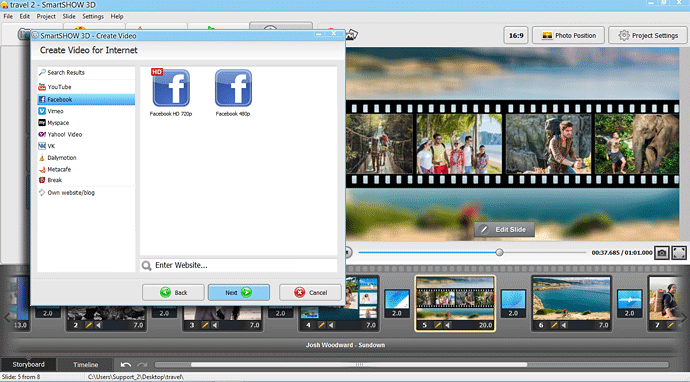Viewport: 690px width, 382px height.
Task: Open the File menu
Action: (8, 16)
